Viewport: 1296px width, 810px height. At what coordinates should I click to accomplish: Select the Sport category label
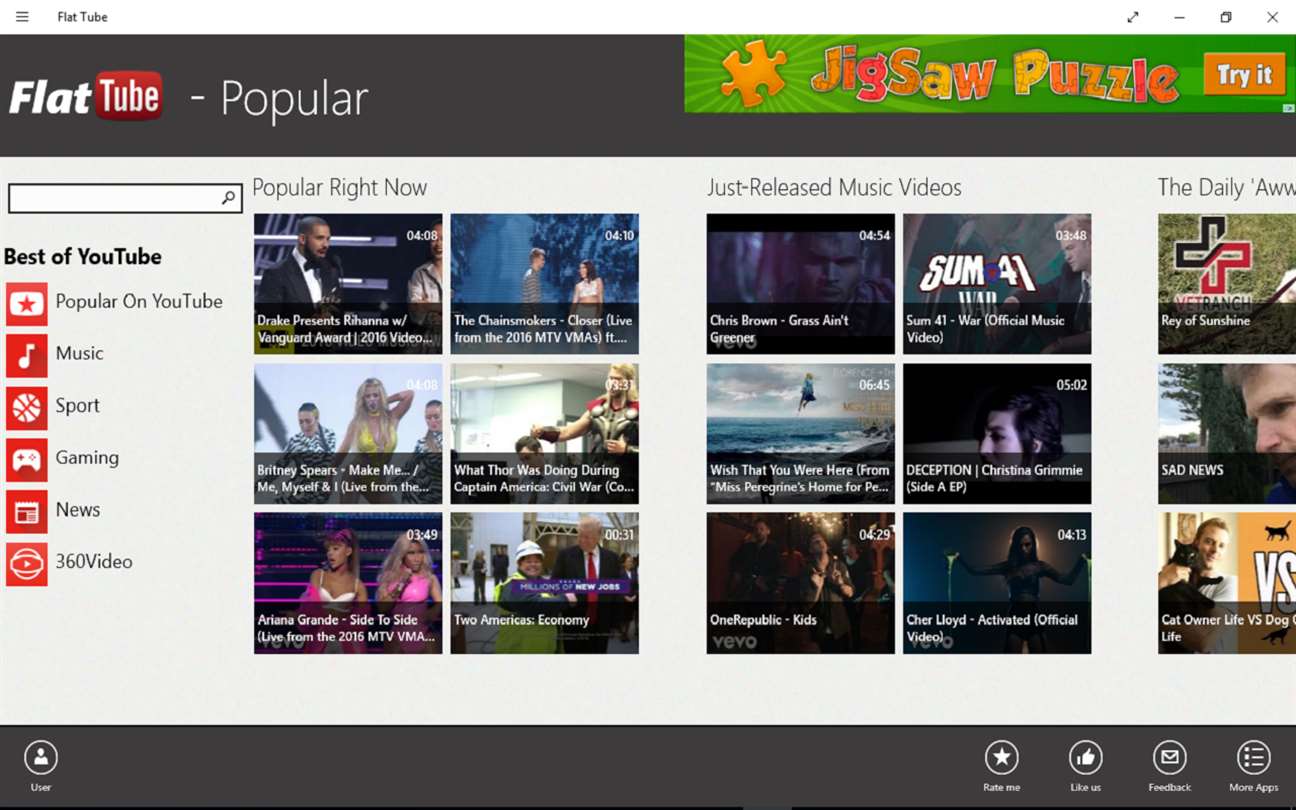[77, 406]
